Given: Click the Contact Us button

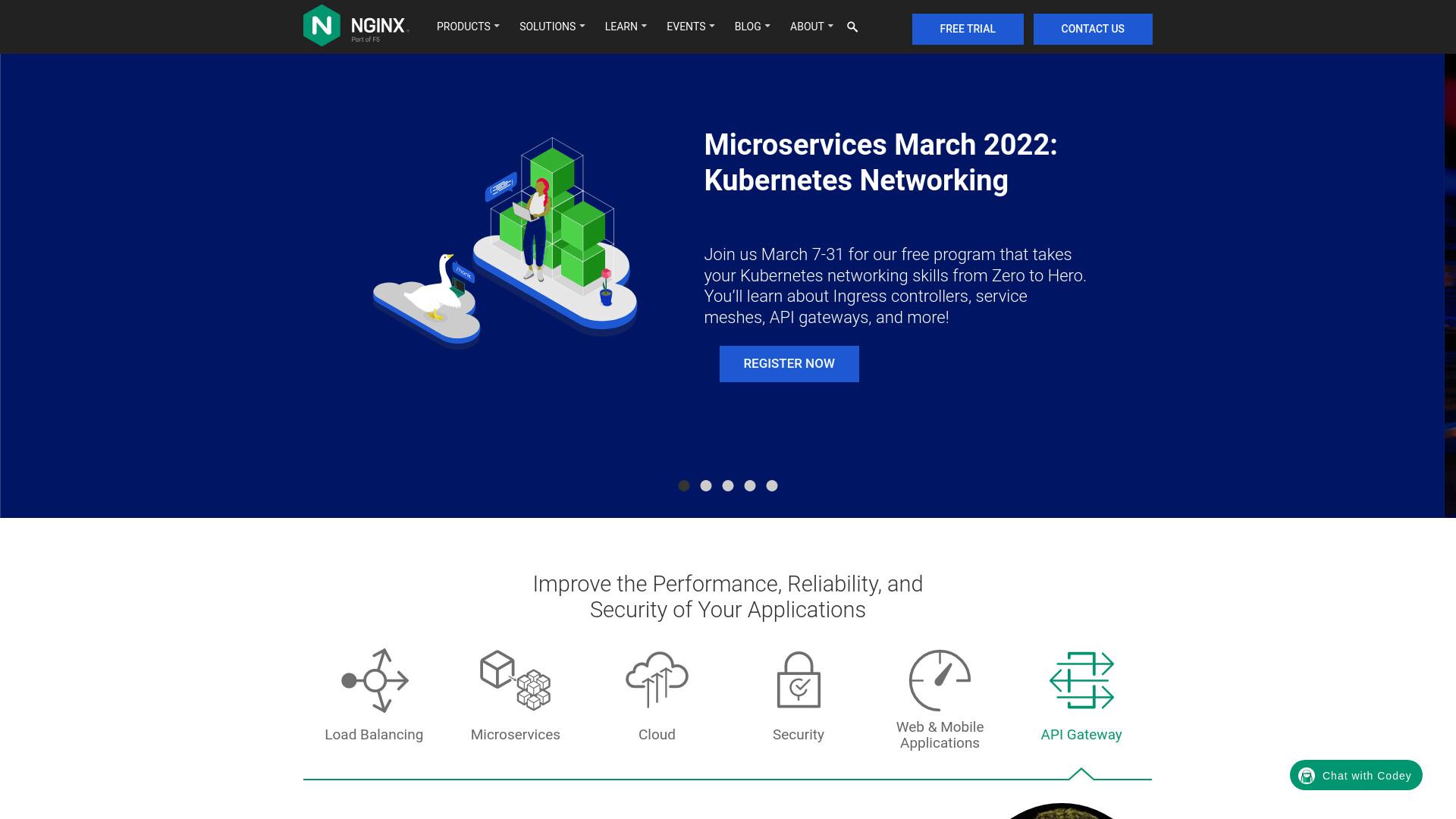Looking at the screenshot, I should point(1093,29).
